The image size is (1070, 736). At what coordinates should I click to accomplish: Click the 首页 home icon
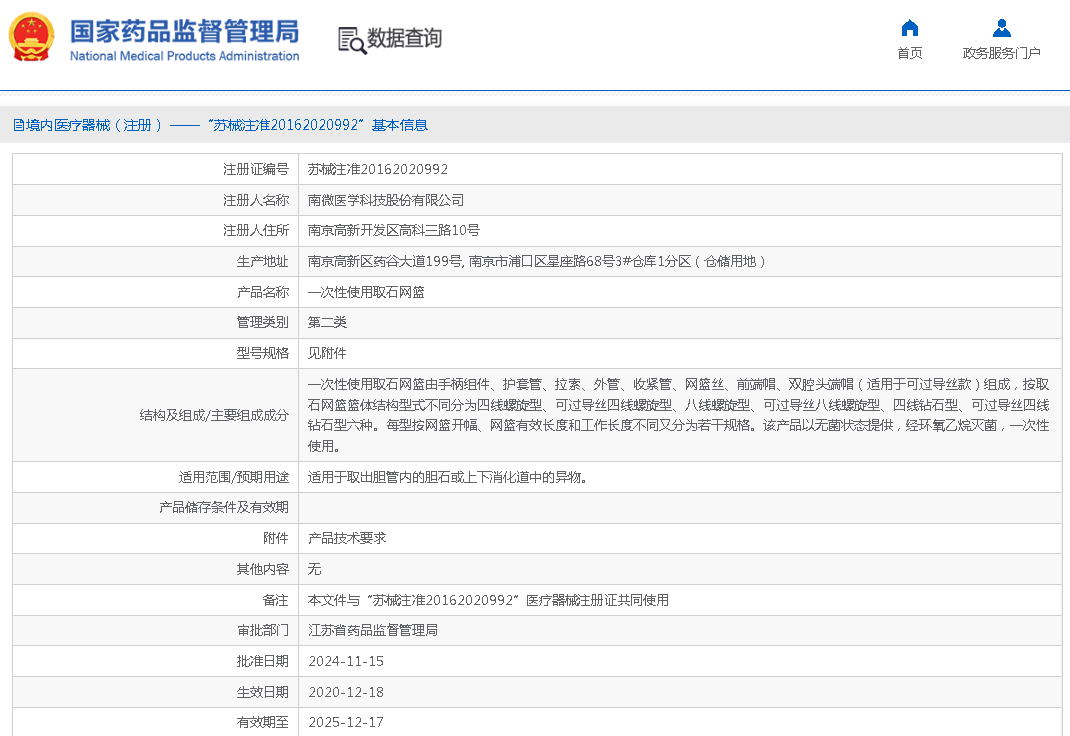point(910,28)
